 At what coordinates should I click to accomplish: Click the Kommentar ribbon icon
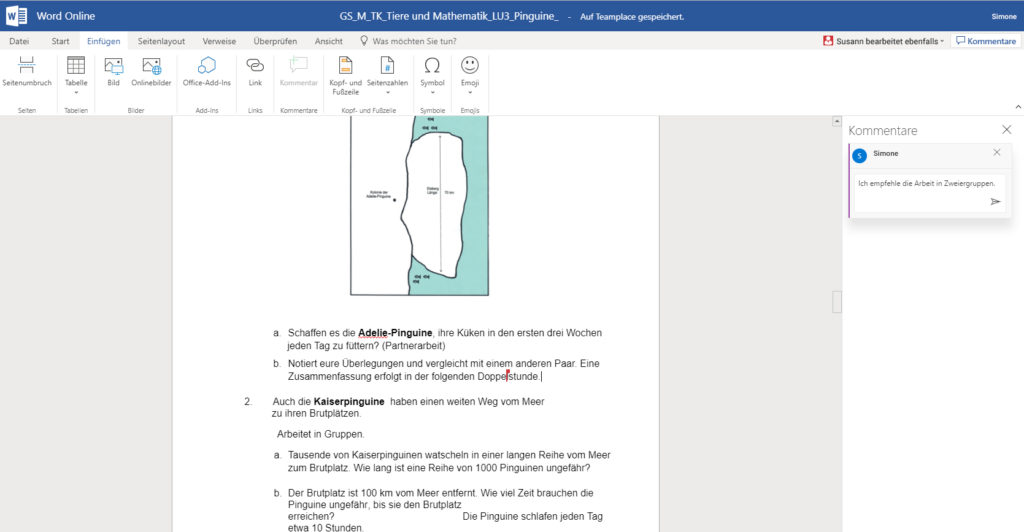[x=298, y=65]
